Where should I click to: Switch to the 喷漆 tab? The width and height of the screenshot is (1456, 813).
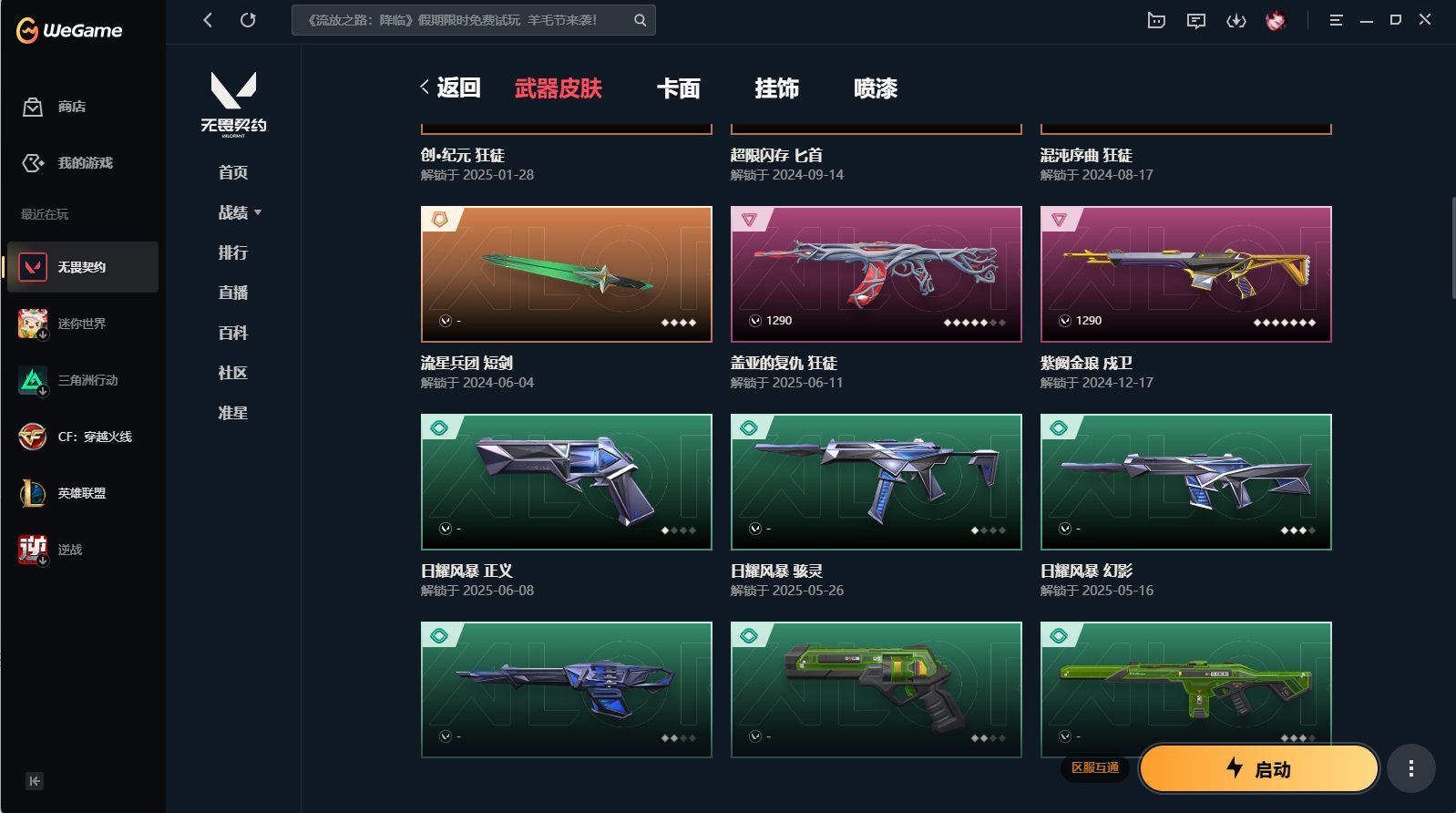876,88
